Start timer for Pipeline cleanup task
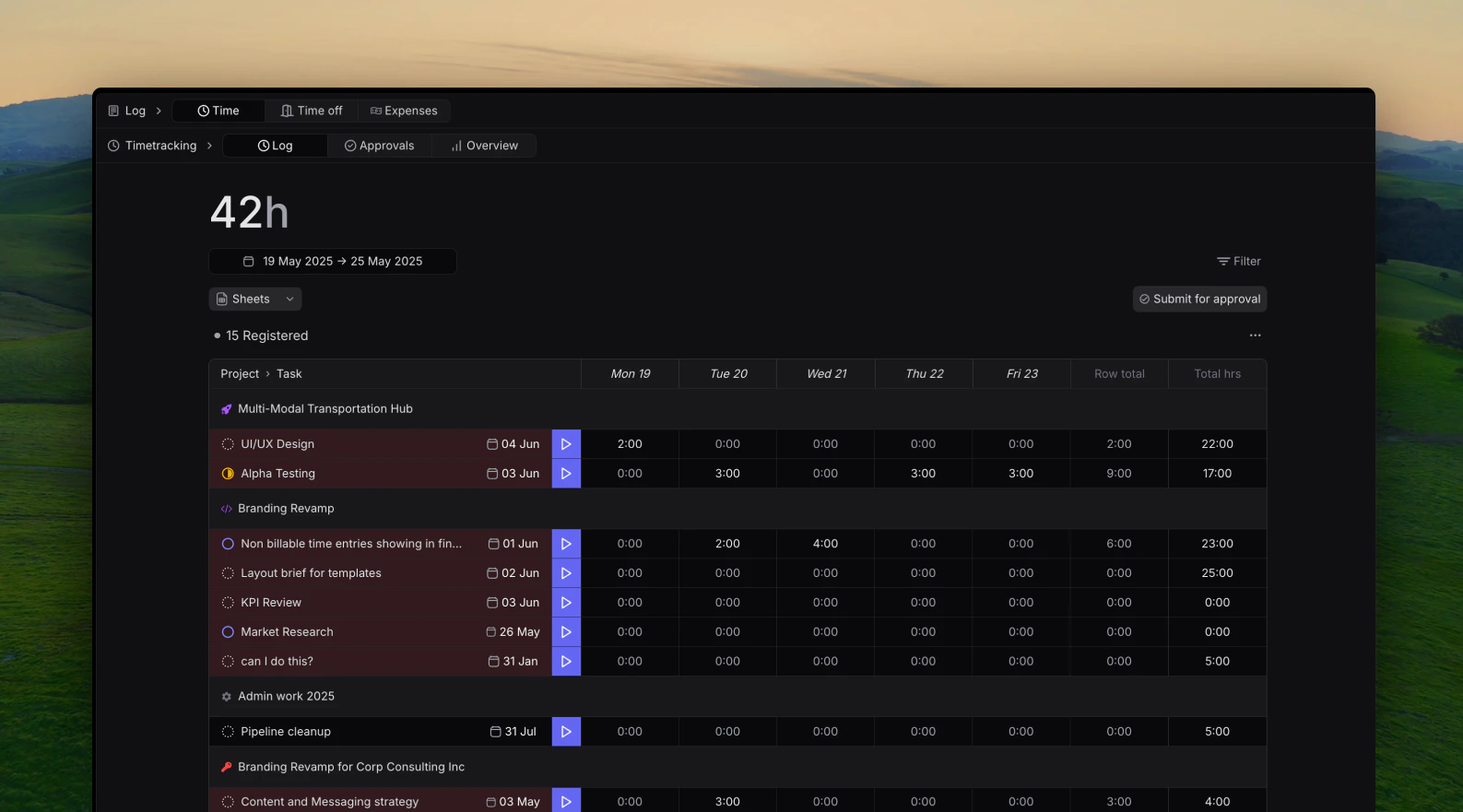The height and width of the screenshot is (812, 1463). (x=566, y=732)
